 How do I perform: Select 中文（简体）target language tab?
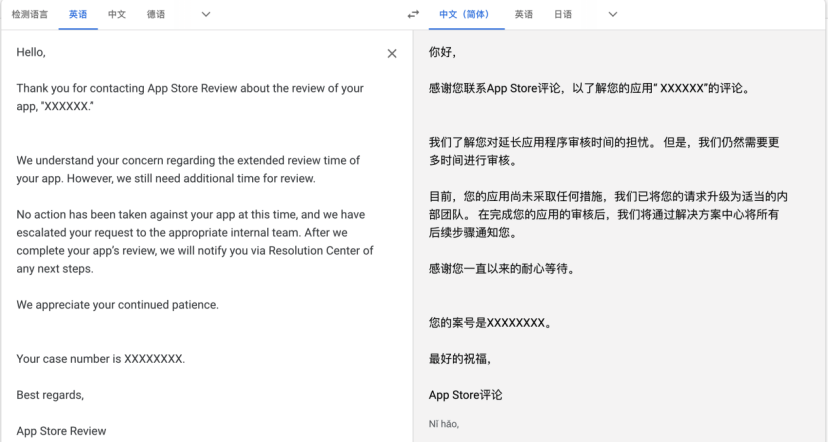[466, 14]
